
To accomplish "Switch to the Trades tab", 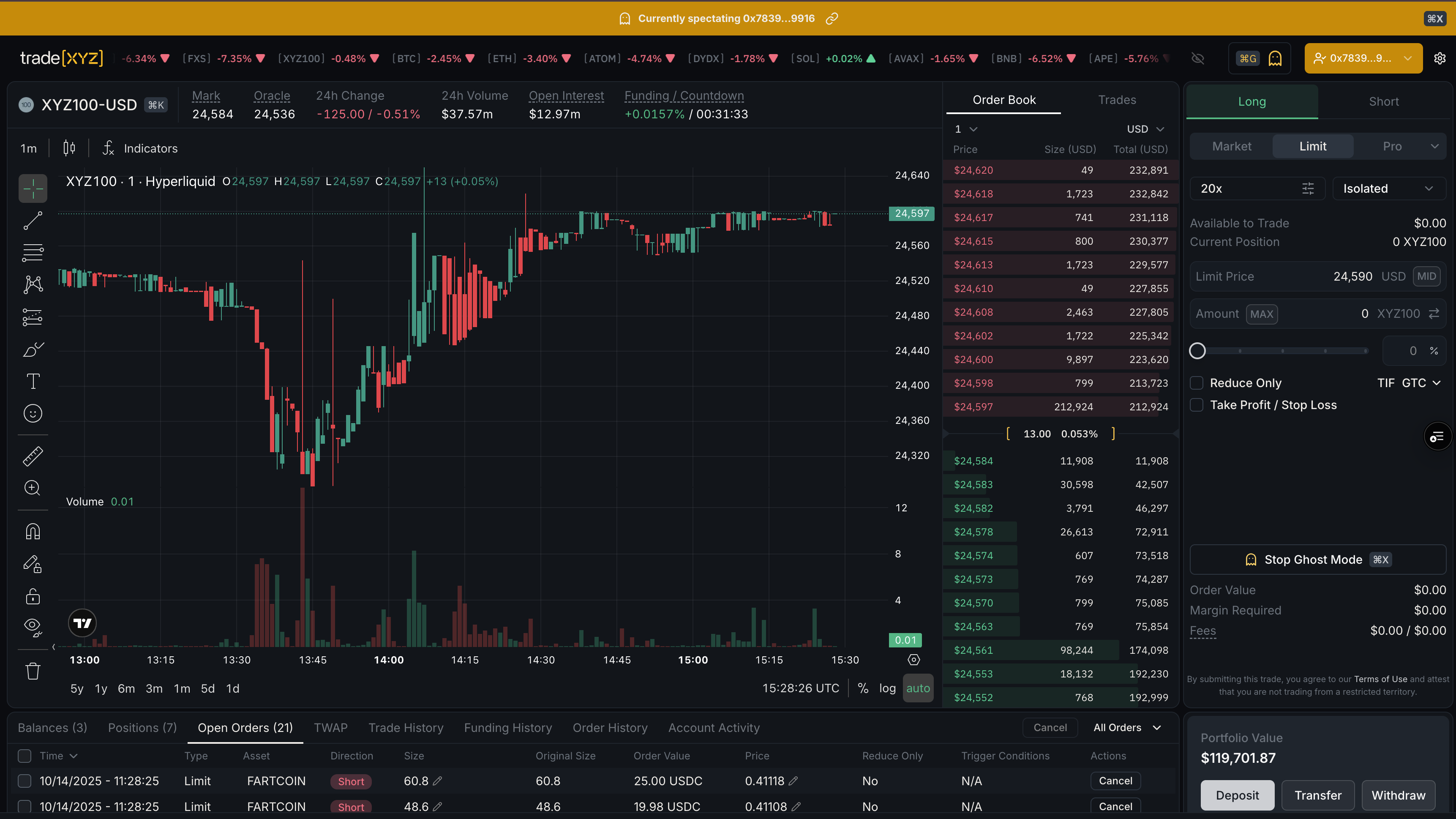I will [1116, 100].
